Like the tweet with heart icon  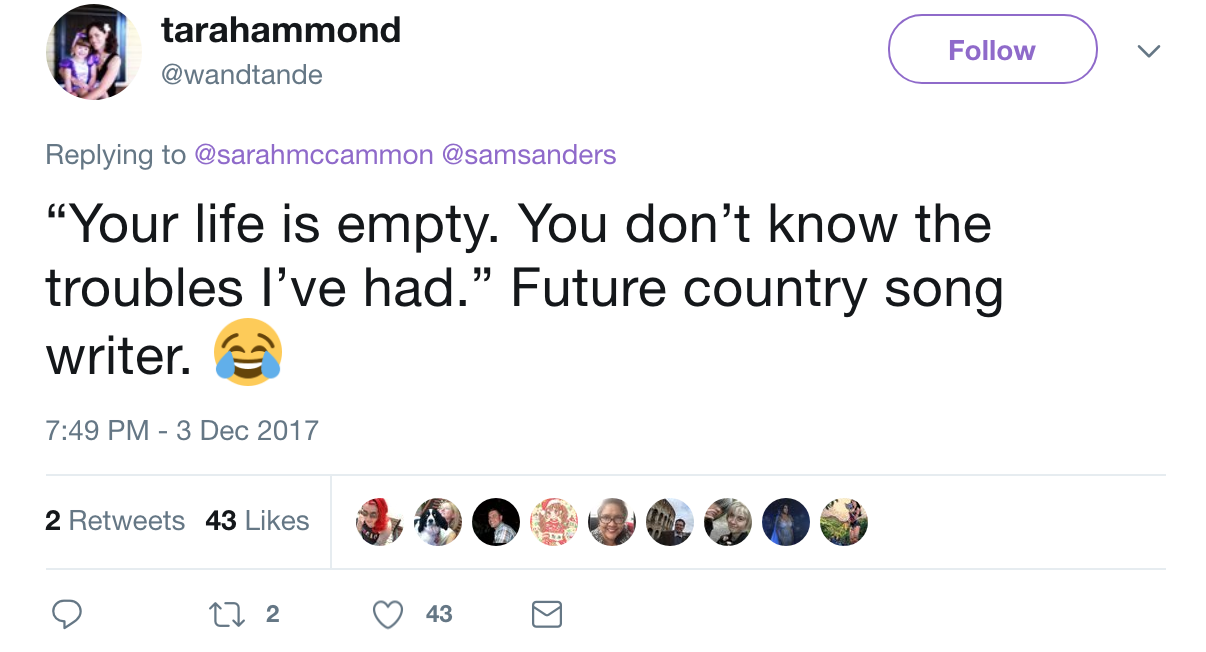point(388,614)
